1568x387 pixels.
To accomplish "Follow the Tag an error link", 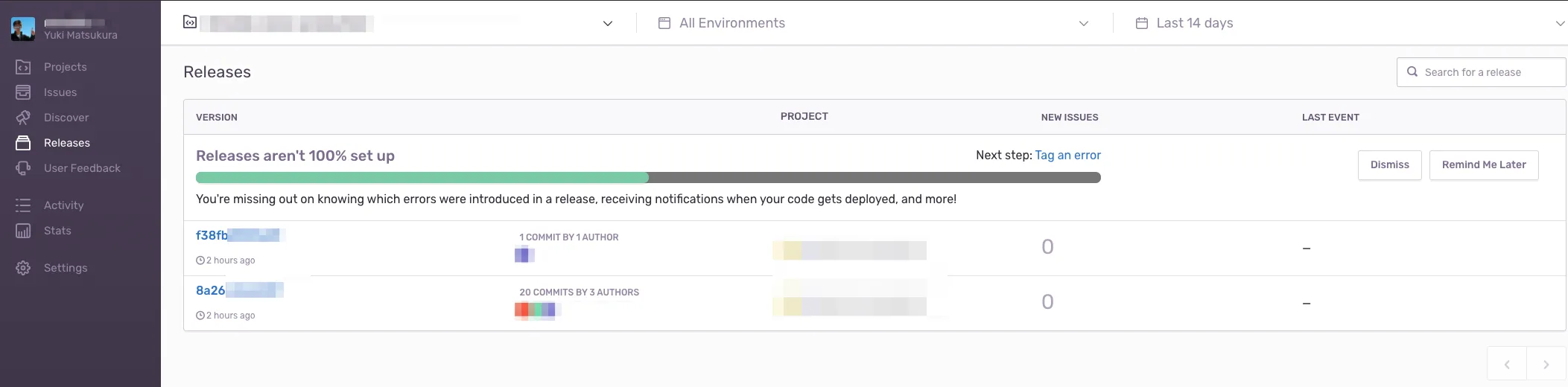I will tap(1067, 155).
